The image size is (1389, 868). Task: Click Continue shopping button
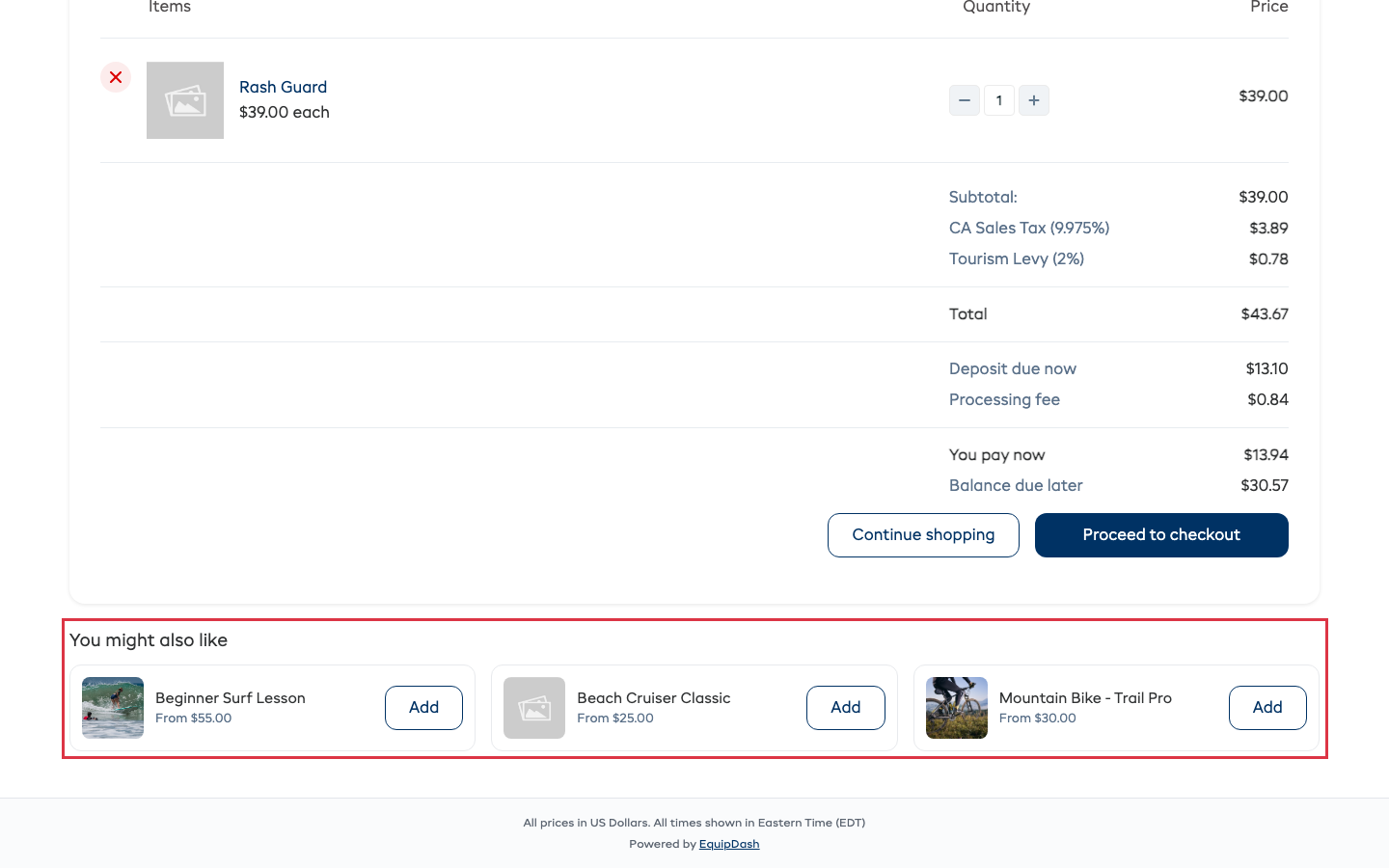pos(923,535)
